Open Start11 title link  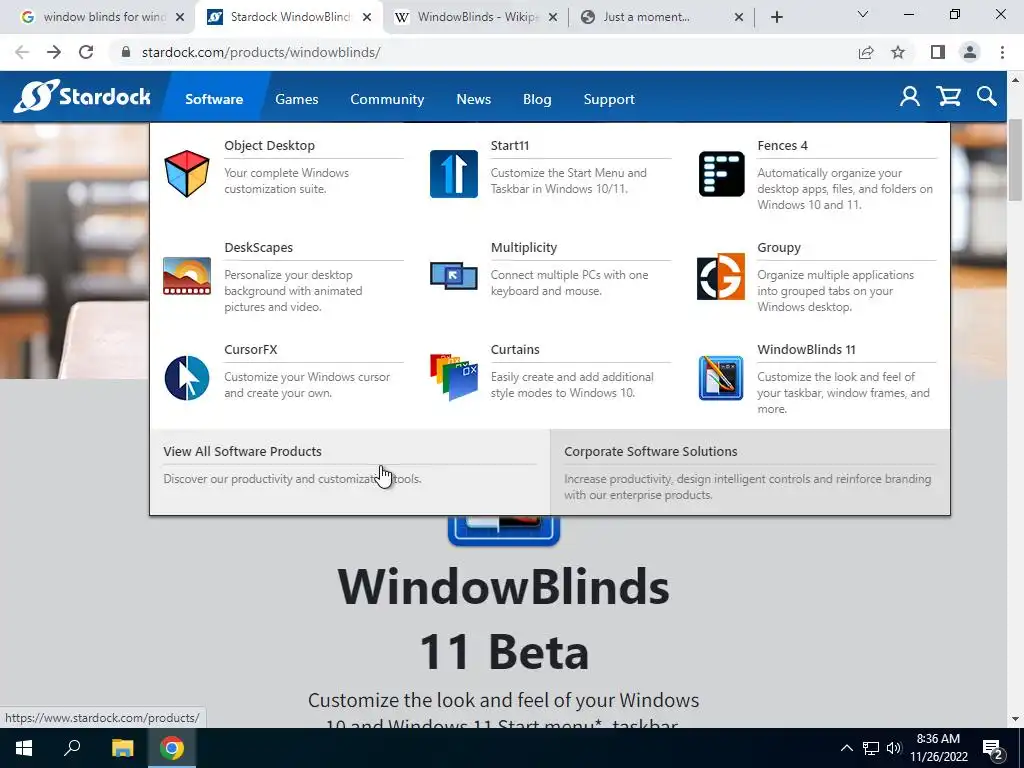pyautogui.click(x=510, y=146)
